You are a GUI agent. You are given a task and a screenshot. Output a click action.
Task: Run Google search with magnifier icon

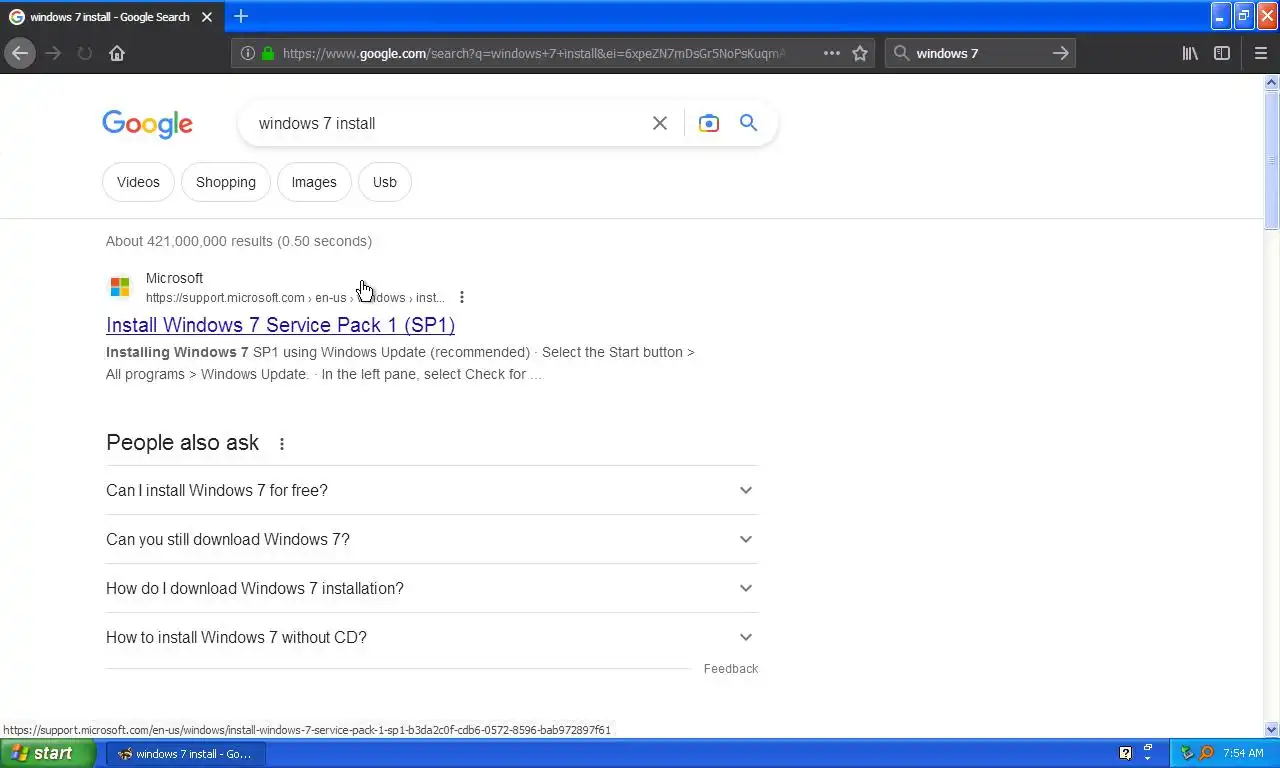click(748, 123)
